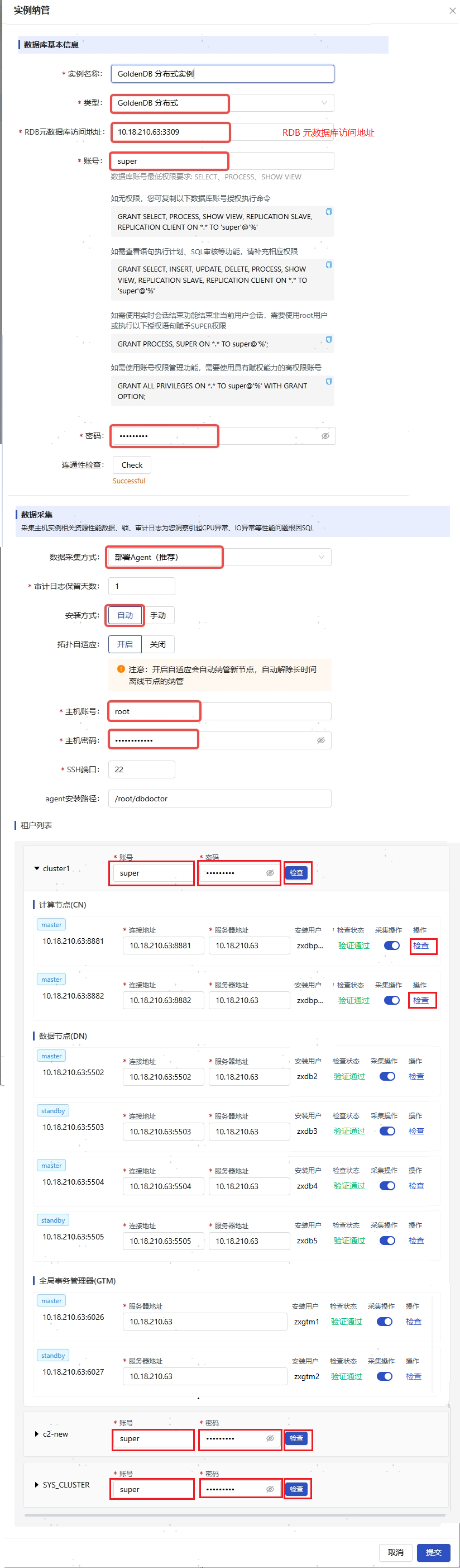The width and height of the screenshot is (460, 1568).
Task: Focus SYS_CLUSTER tenant 账号 field
Action: 153,1489
